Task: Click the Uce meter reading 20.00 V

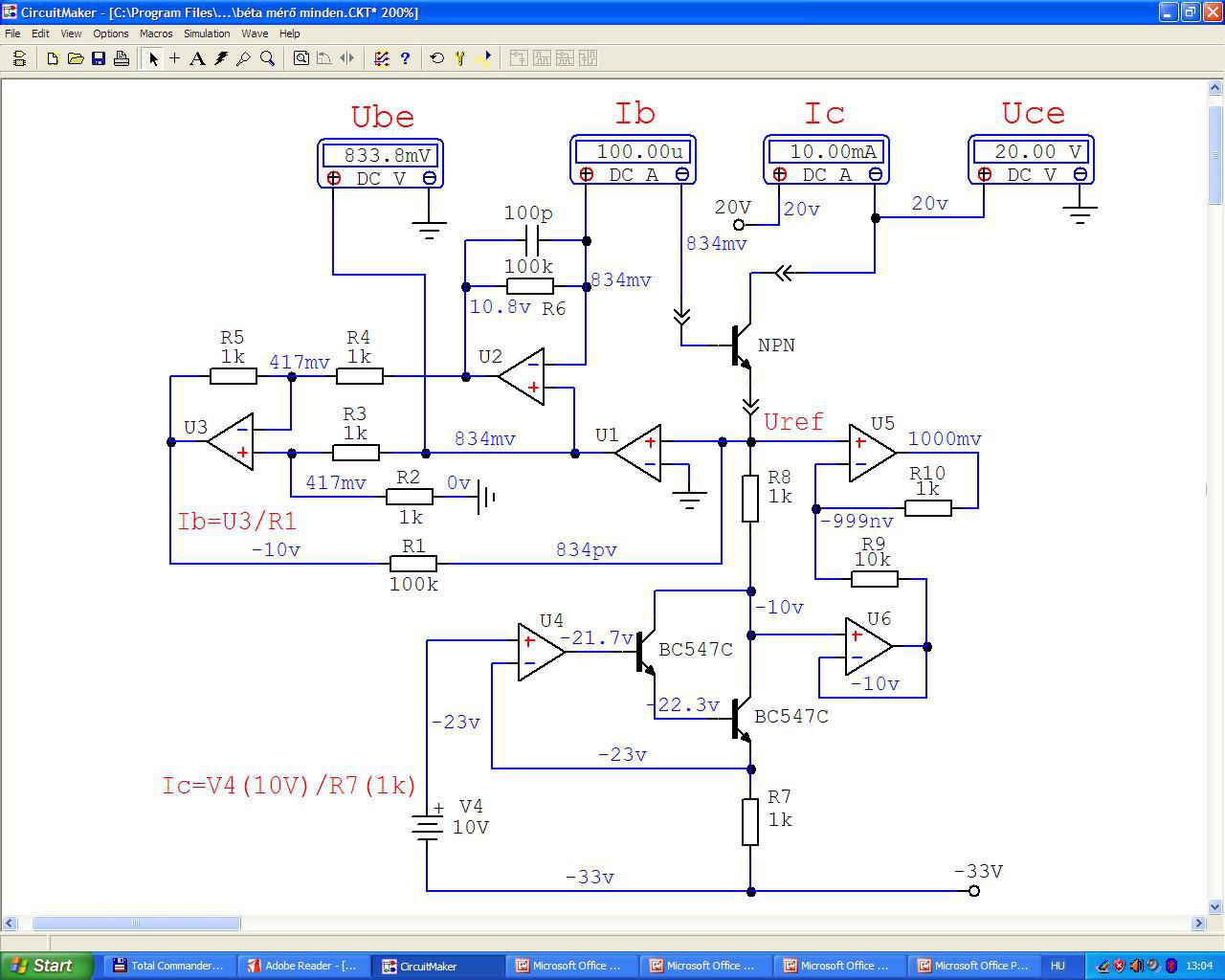Action: pos(1032,151)
